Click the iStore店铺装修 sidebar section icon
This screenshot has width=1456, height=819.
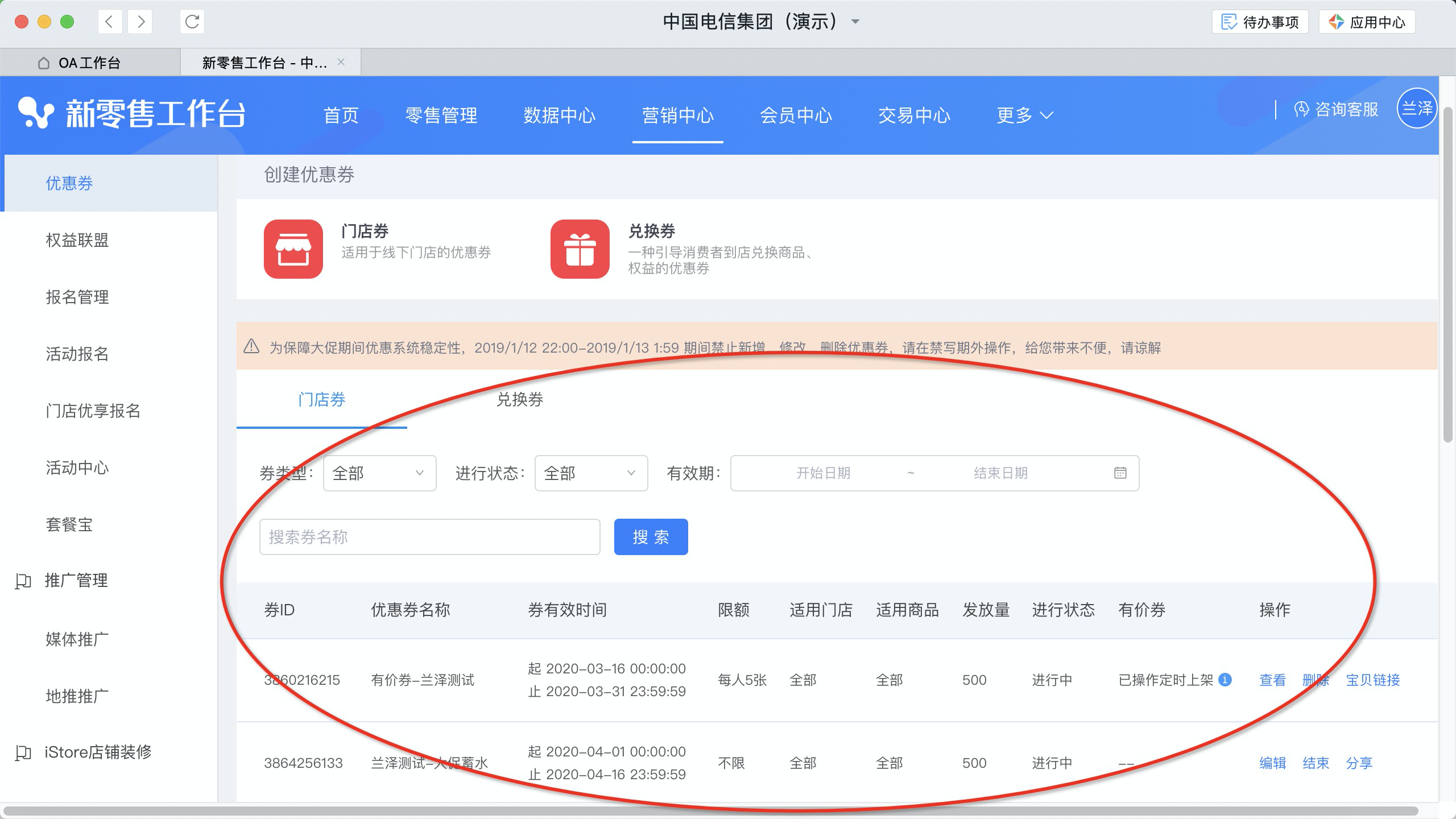23,752
